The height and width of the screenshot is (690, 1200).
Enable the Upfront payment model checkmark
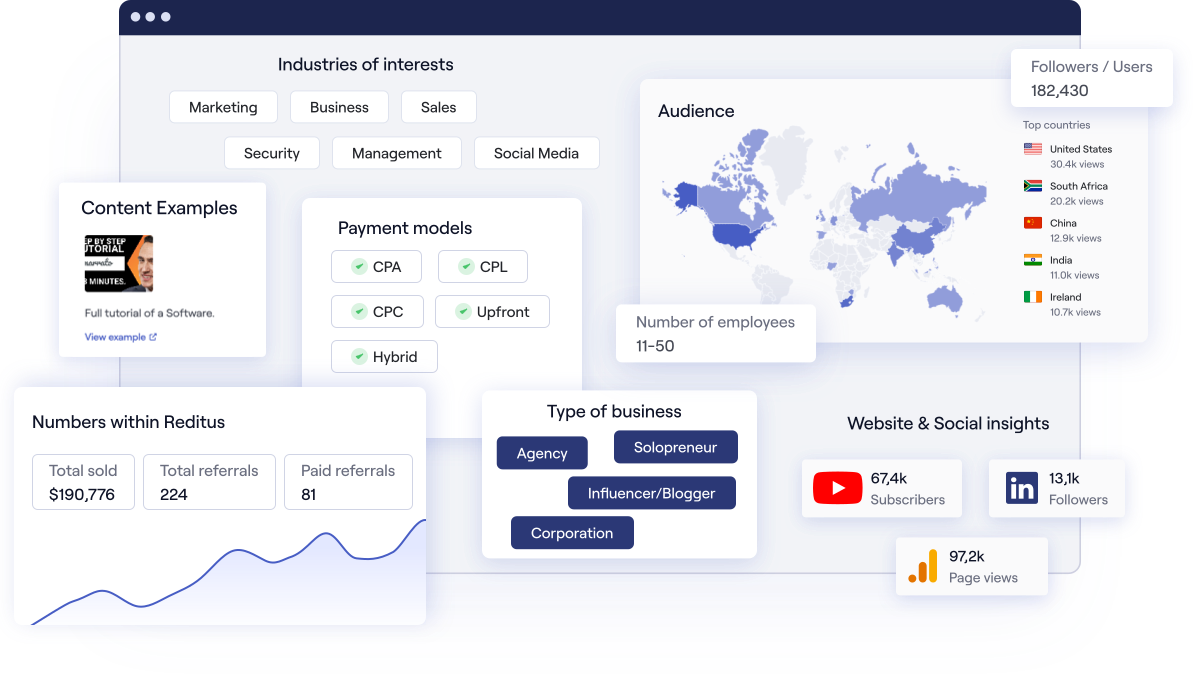(x=465, y=311)
